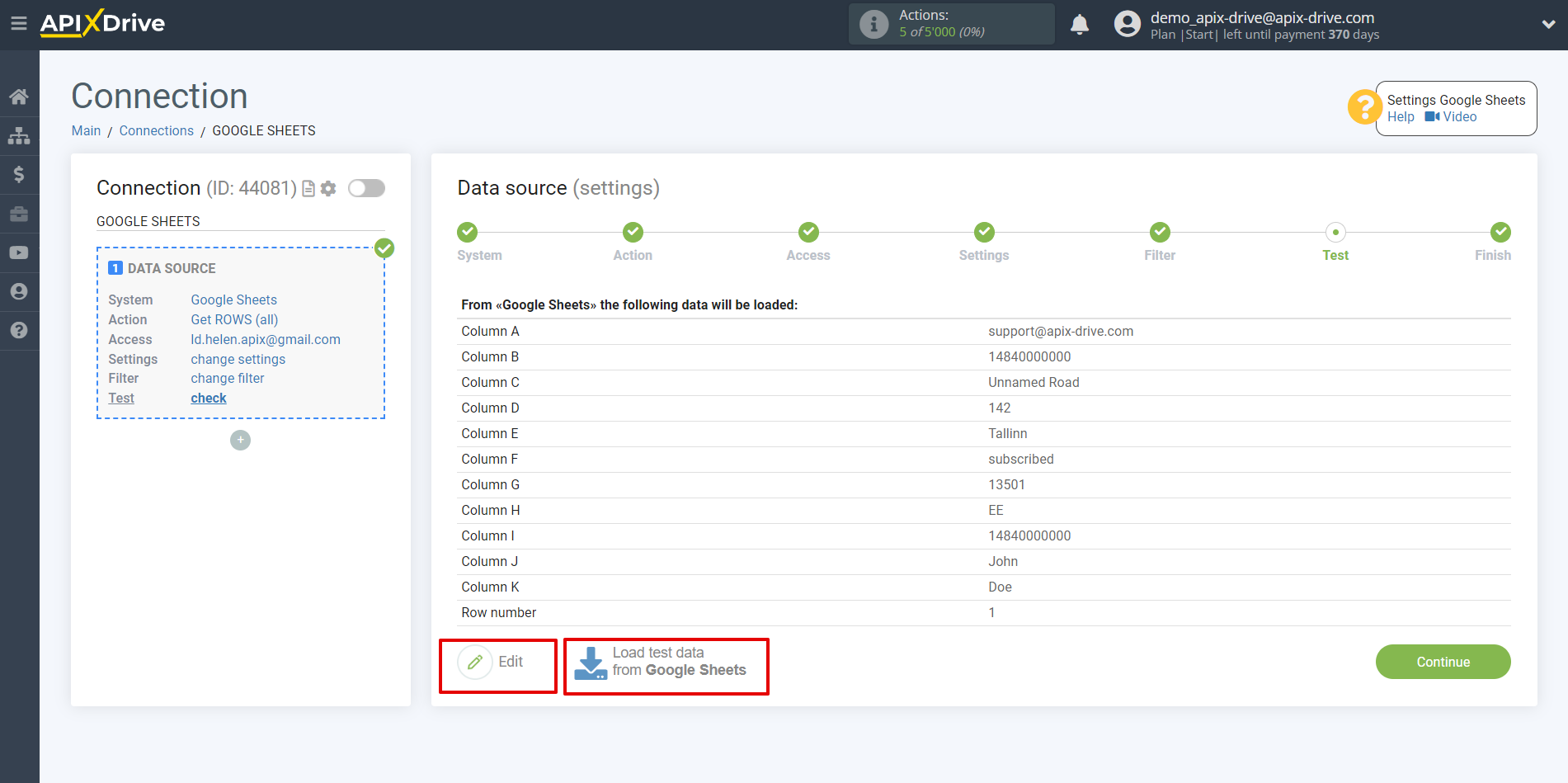Viewport: 1568px width, 783px height.
Task: Click the Column K value Doe
Action: coord(1000,587)
